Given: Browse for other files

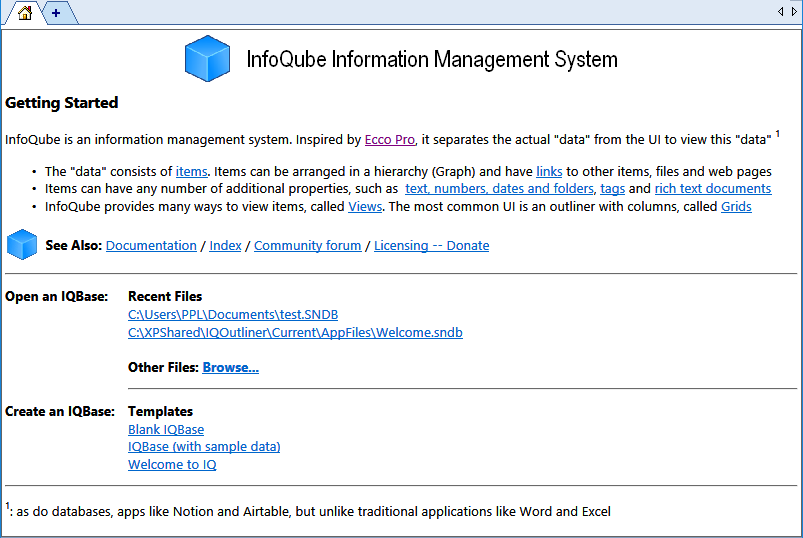Looking at the screenshot, I should click(230, 368).
